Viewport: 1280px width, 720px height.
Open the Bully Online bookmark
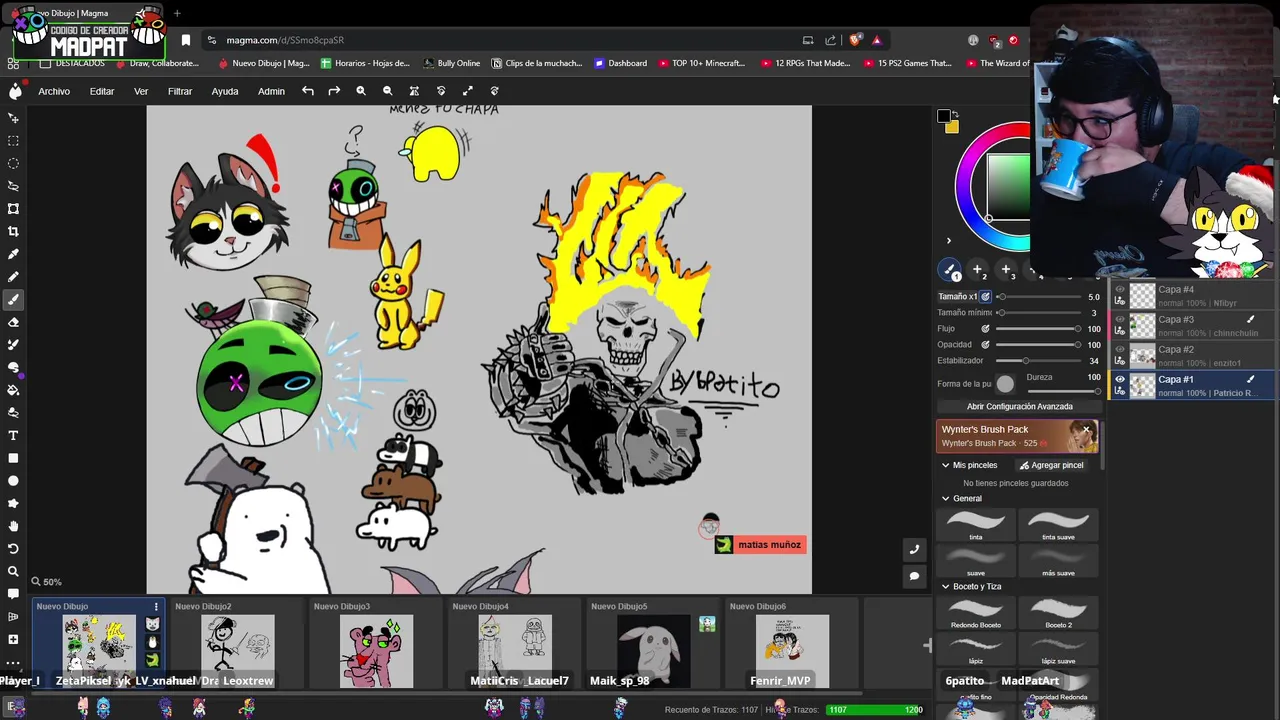pyautogui.click(x=451, y=63)
